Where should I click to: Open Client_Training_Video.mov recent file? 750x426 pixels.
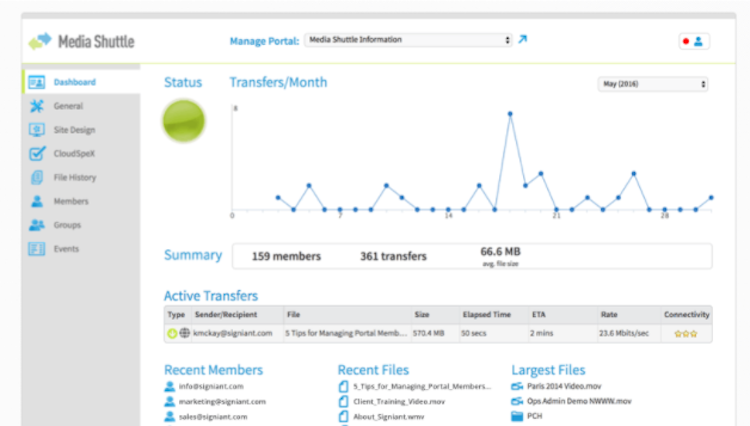pyautogui.click(x=399, y=402)
